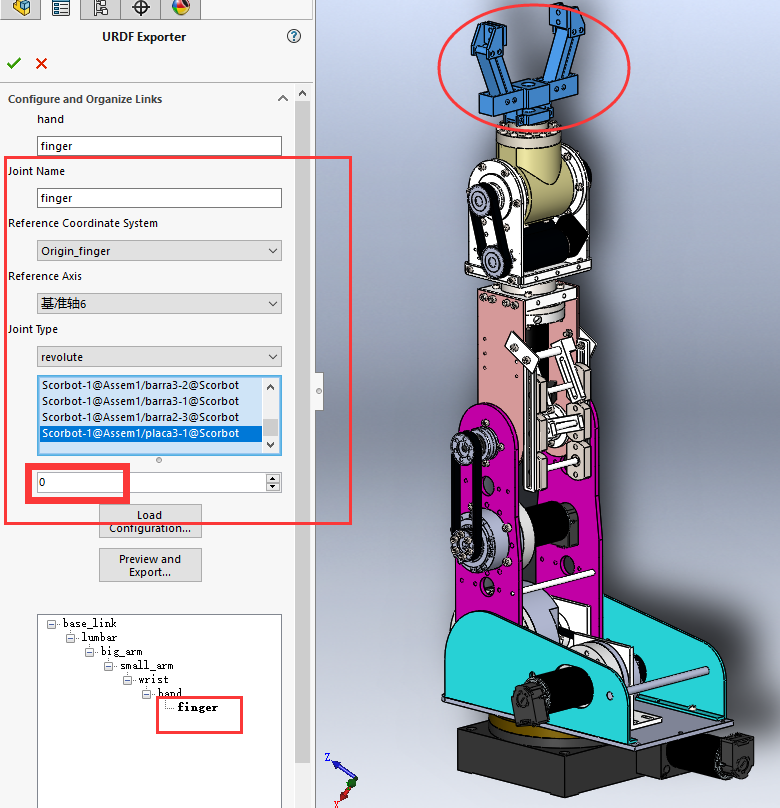Click the child links number field
This screenshot has width=780, height=808.
151,482
